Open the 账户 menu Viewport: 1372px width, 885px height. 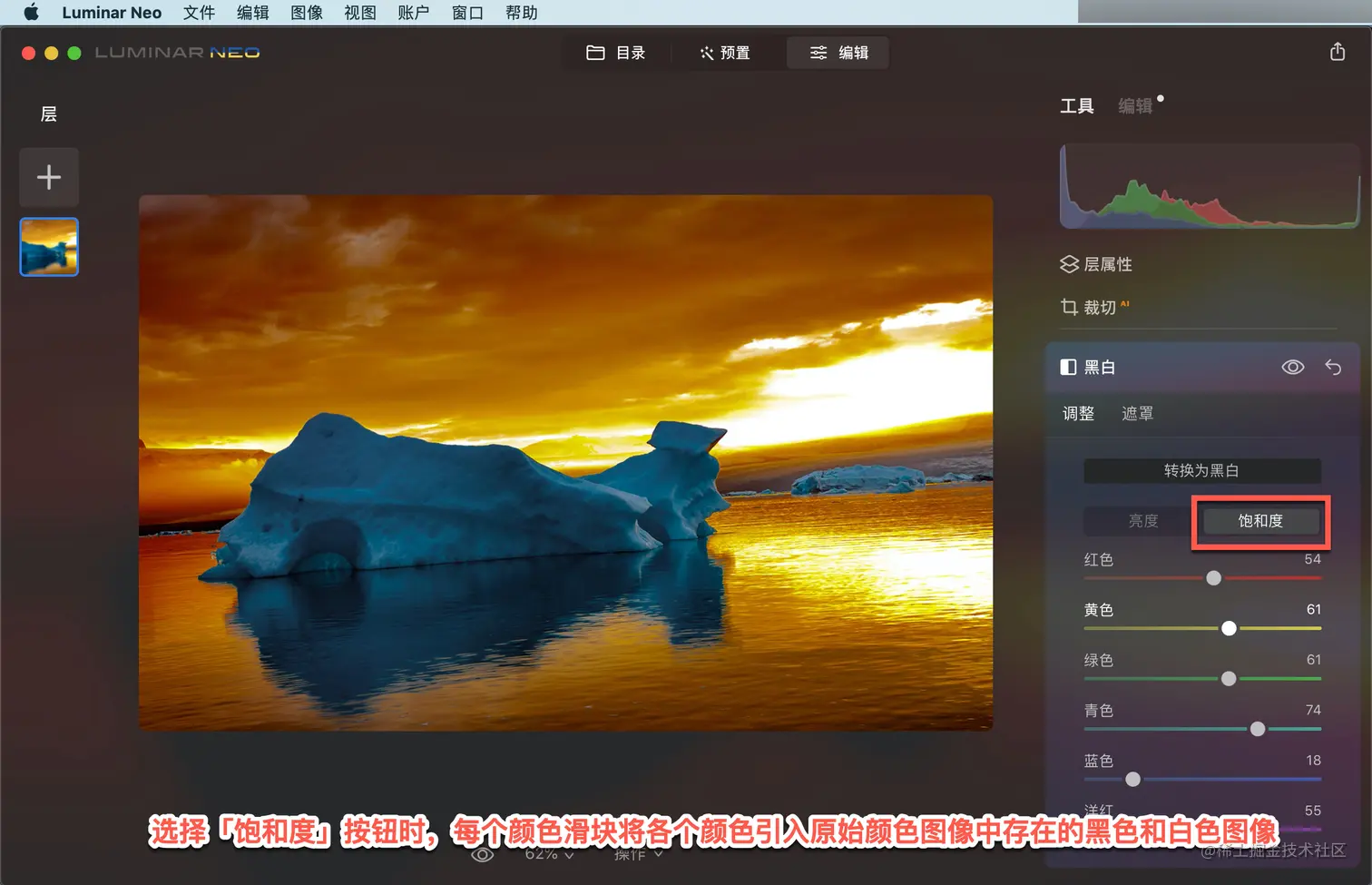414,13
